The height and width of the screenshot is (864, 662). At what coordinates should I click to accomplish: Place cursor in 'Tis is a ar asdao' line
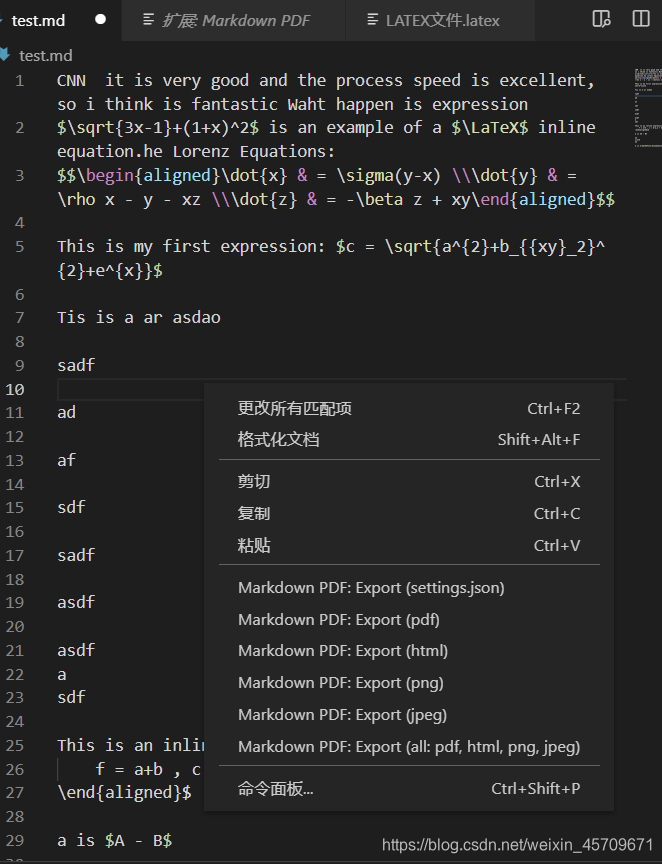(139, 317)
